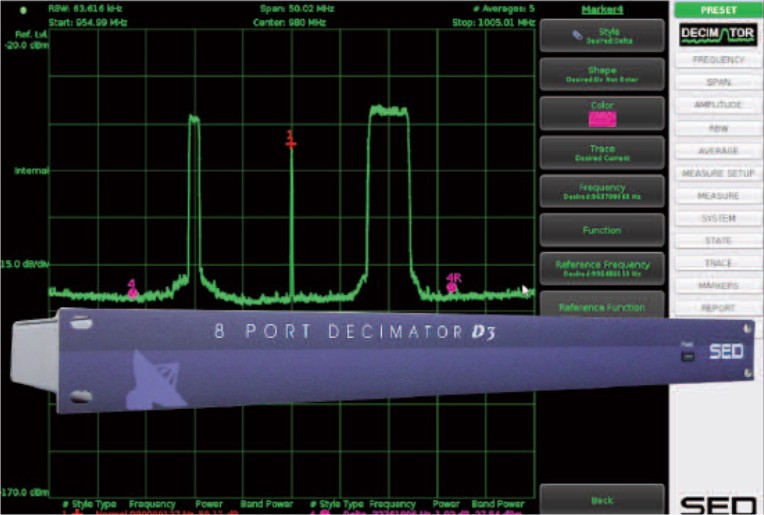This screenshot has height=515, width=764.
Task: Edit the Reference Frequency softkey
Action: coord(602,268)
